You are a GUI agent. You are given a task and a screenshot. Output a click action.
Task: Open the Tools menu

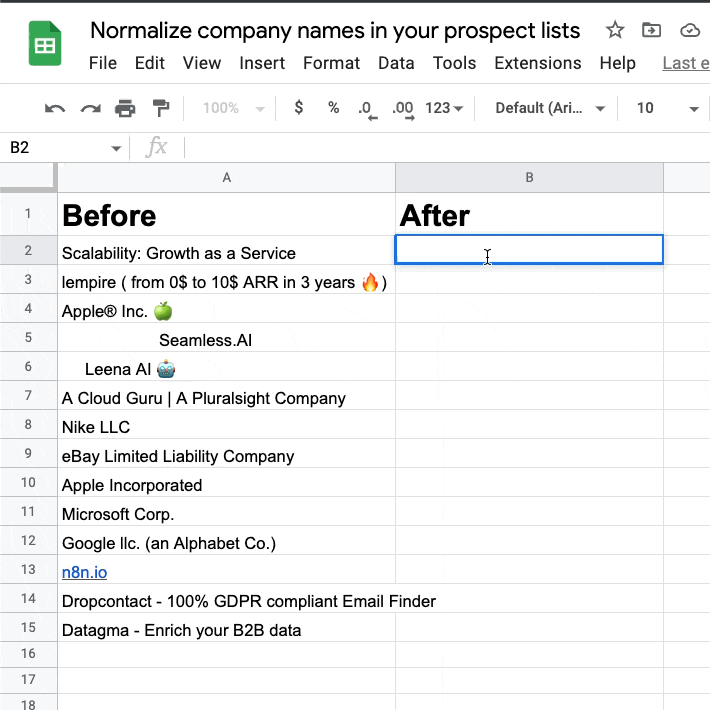pos(454,63)
